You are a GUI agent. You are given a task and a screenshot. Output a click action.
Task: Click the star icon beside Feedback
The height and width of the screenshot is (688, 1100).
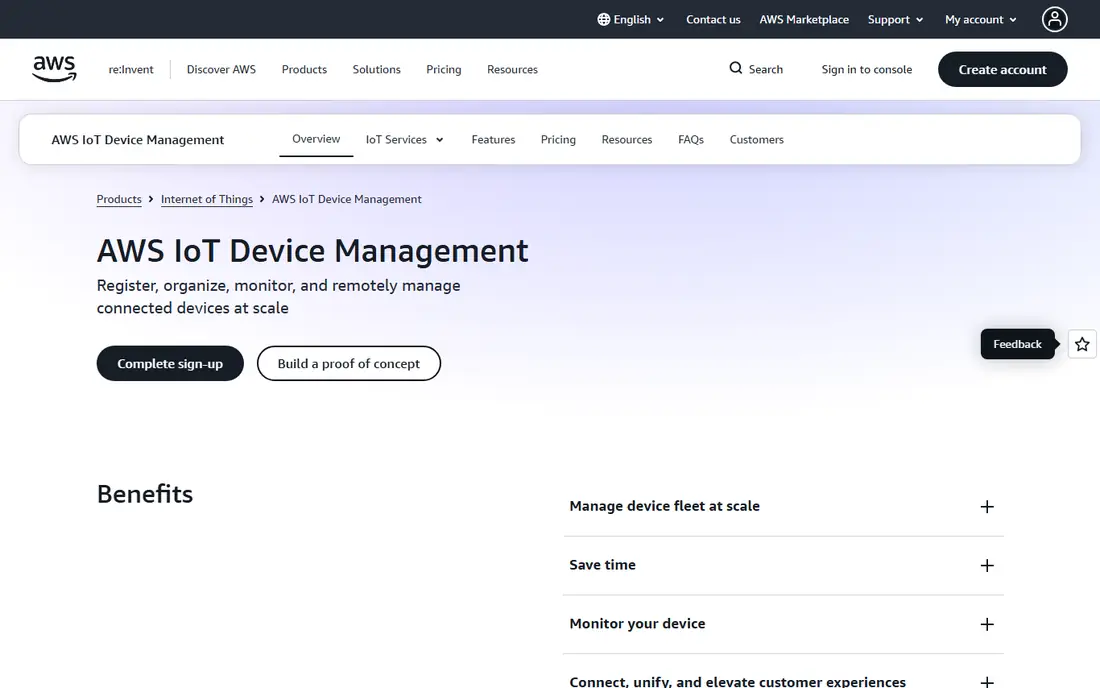pyautogui.click(x=1082, y=344)
